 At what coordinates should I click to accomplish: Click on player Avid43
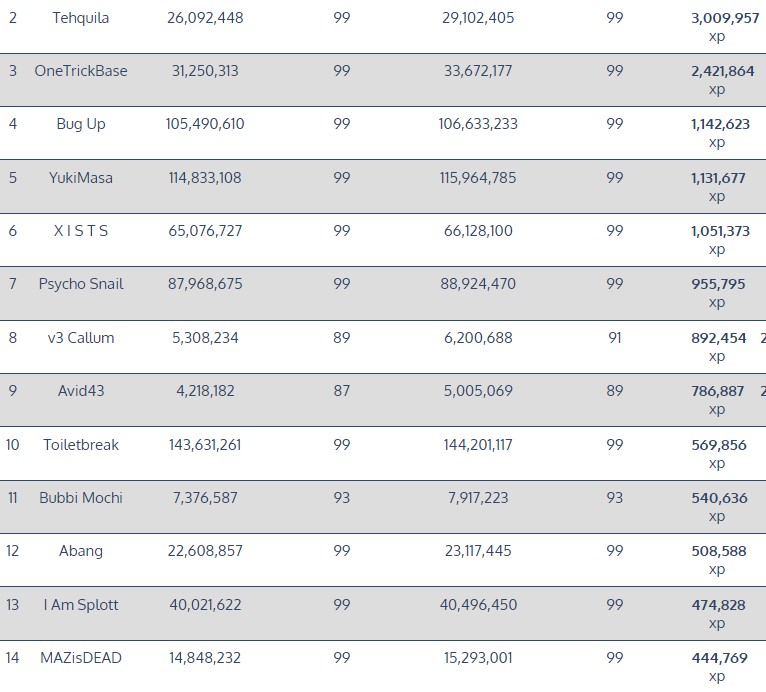tap(81, 391)
